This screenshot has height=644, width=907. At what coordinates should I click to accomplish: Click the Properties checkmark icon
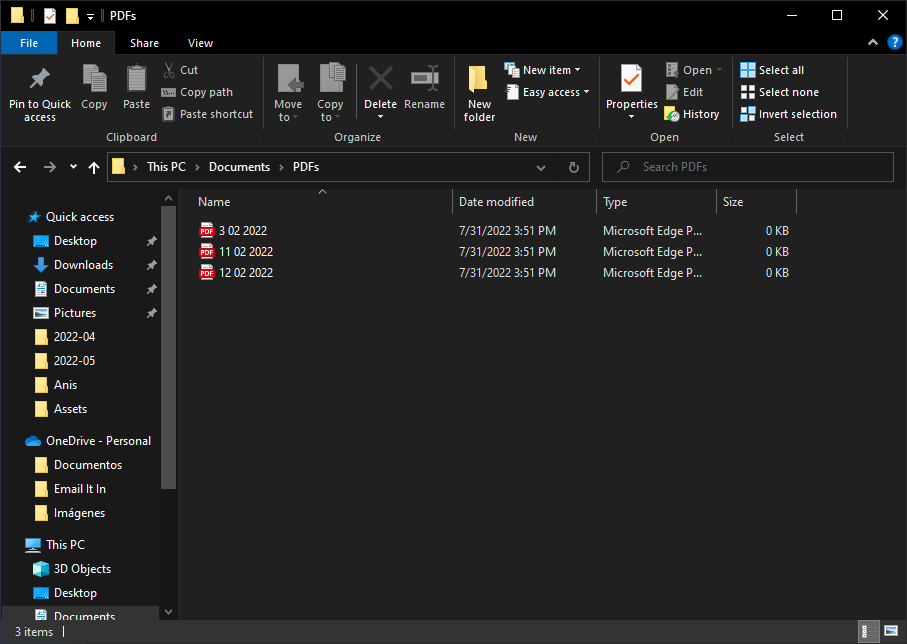tap(631, 79)
